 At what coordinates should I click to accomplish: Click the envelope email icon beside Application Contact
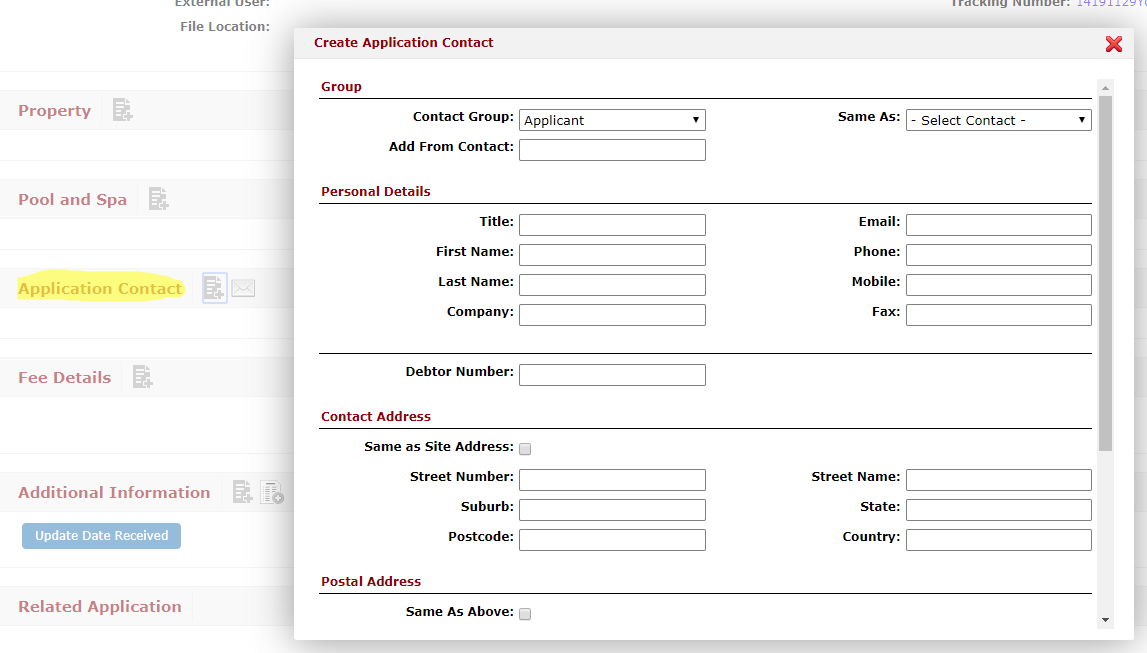(243, 288)
